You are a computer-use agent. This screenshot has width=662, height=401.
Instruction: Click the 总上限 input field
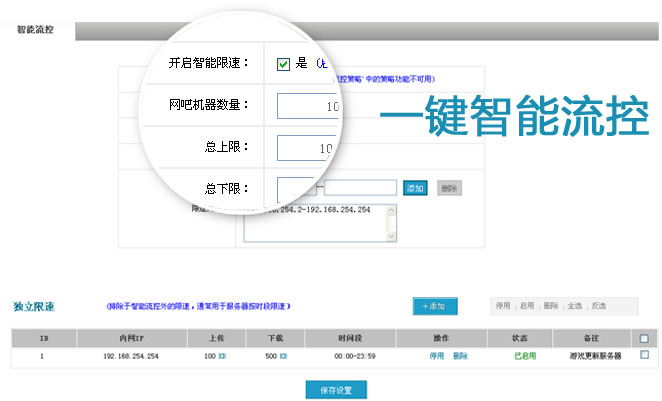pos(310,148)
